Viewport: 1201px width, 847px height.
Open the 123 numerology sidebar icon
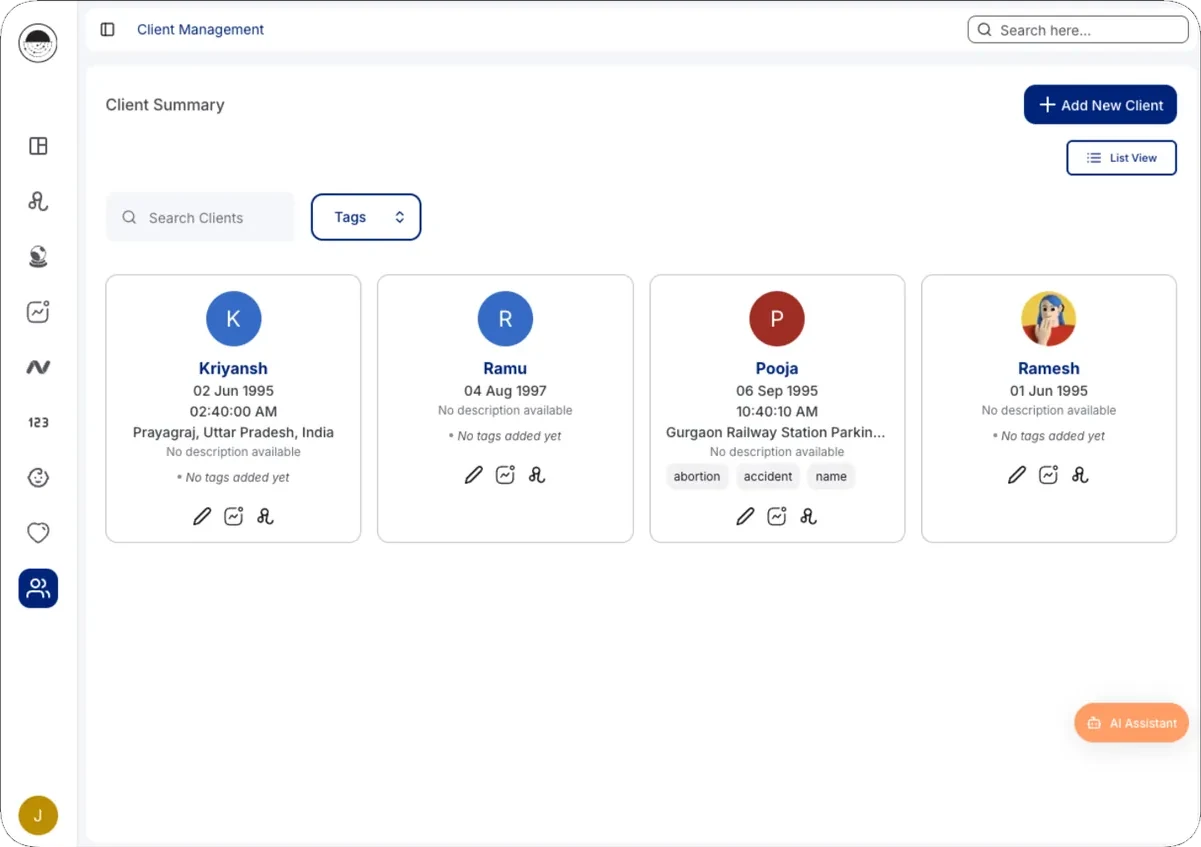pos(38,423)
